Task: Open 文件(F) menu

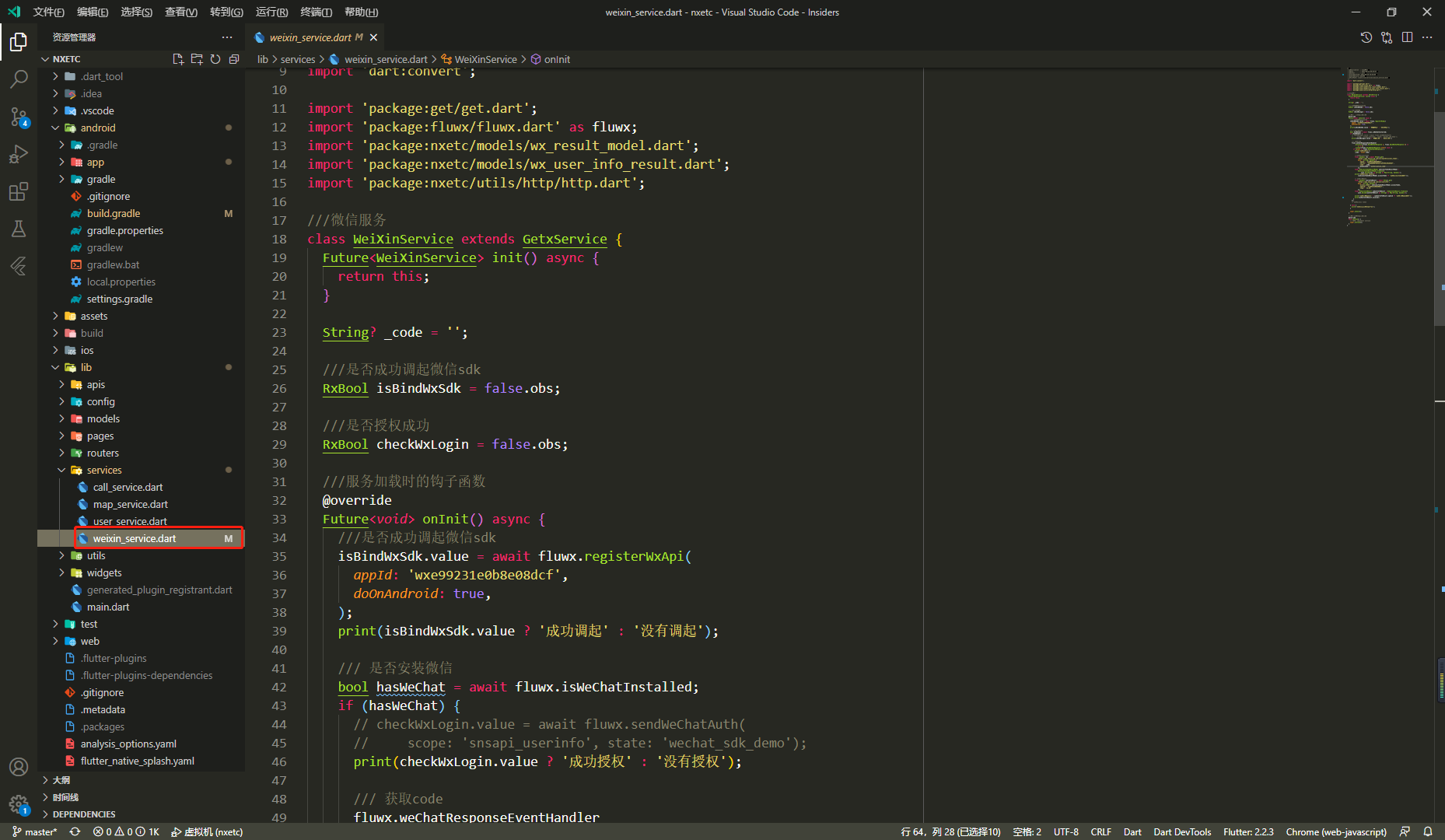Action: 48,12
